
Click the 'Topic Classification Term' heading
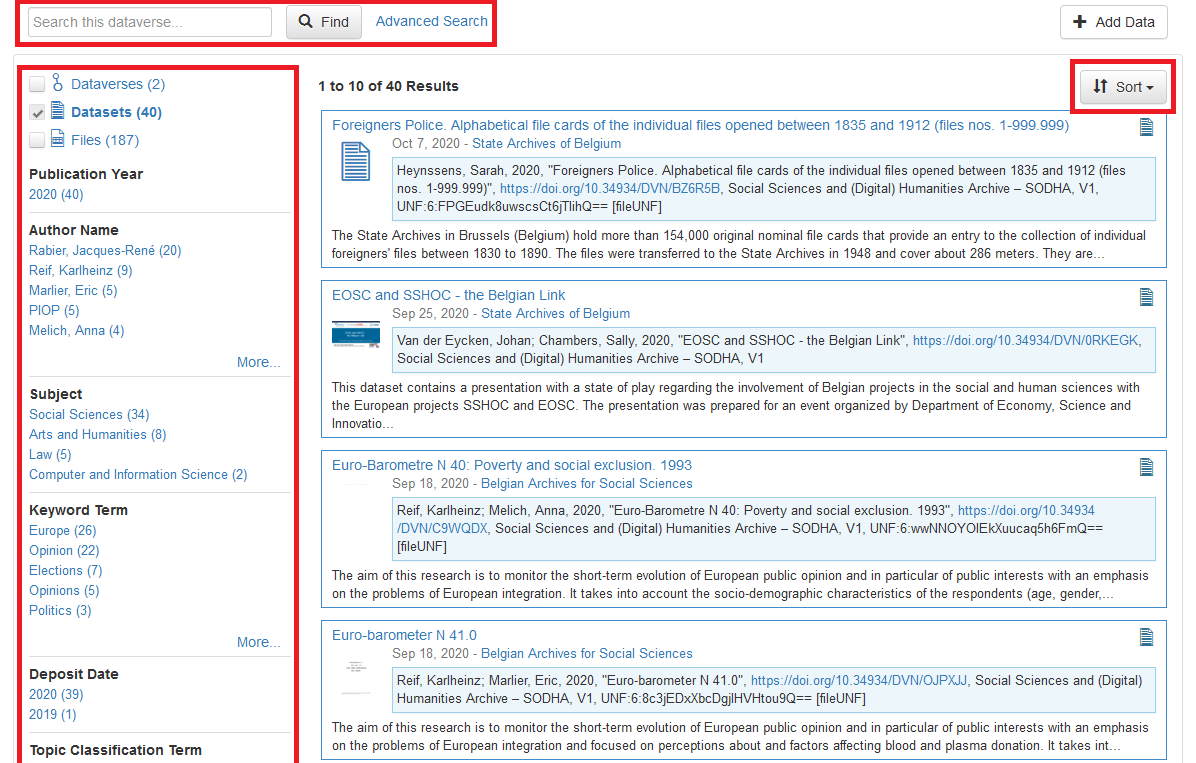115,750
